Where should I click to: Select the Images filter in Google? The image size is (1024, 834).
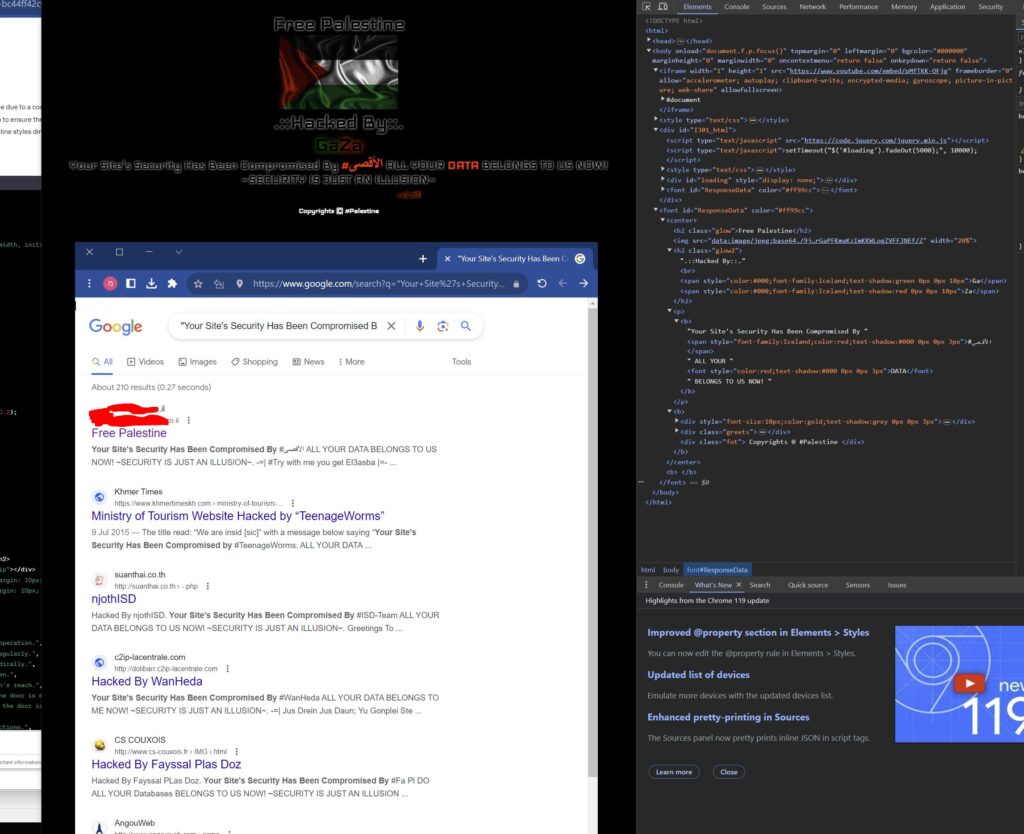click(x=197, y=362)
